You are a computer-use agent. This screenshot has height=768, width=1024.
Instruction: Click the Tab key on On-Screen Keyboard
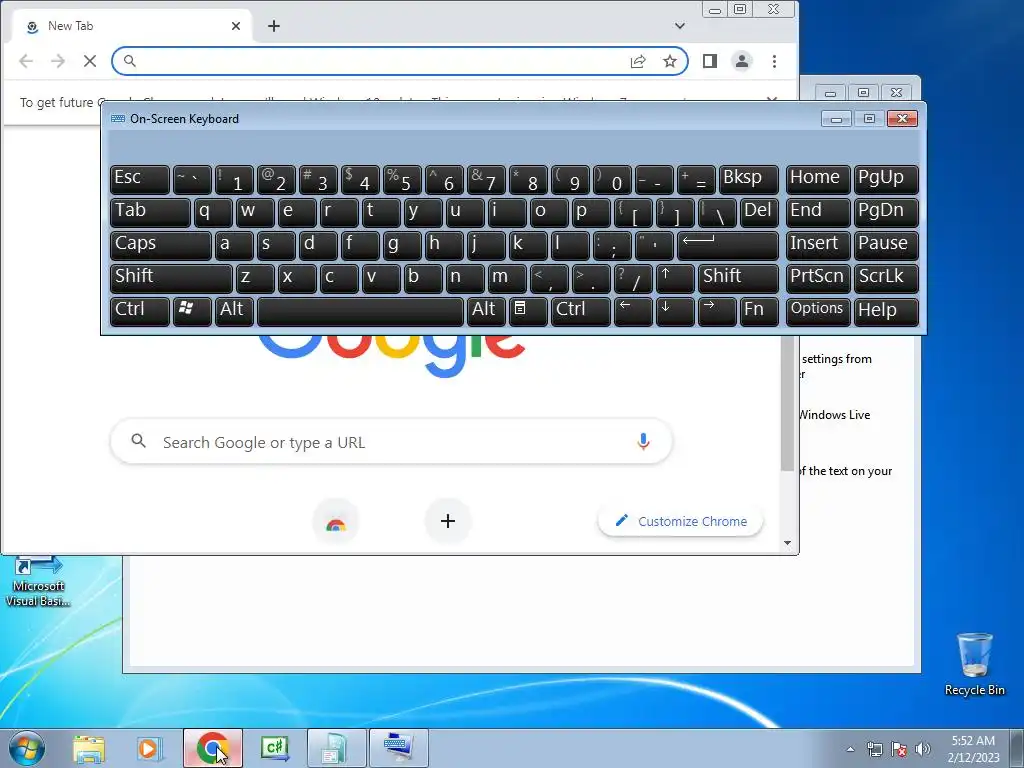tap(150, 212)
